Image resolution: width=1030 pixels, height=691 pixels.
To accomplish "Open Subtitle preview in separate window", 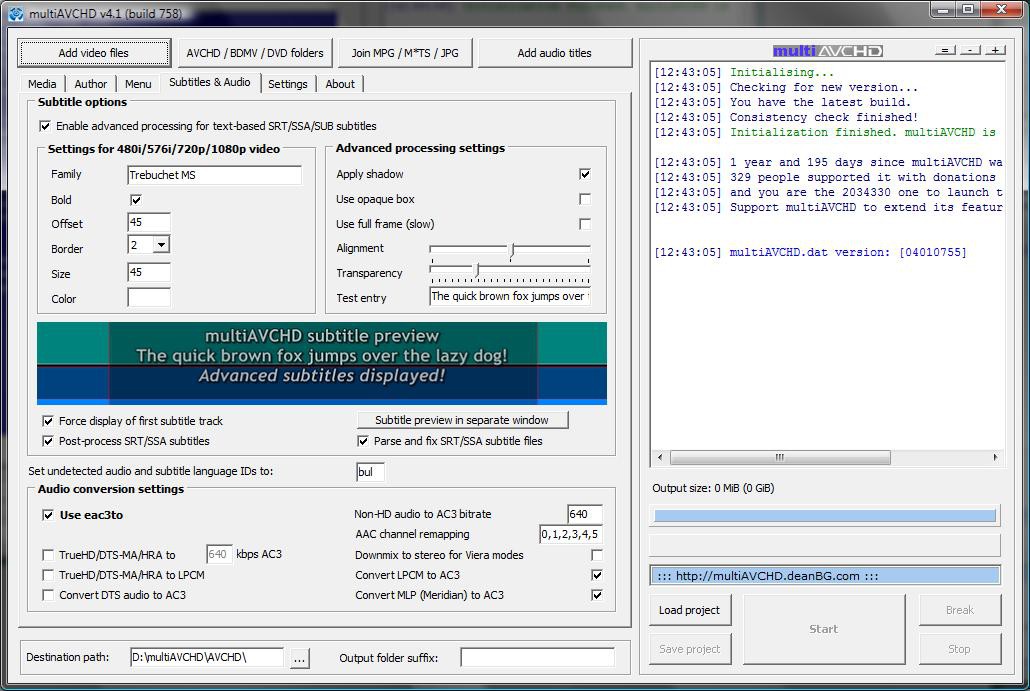I will (462, 420).
